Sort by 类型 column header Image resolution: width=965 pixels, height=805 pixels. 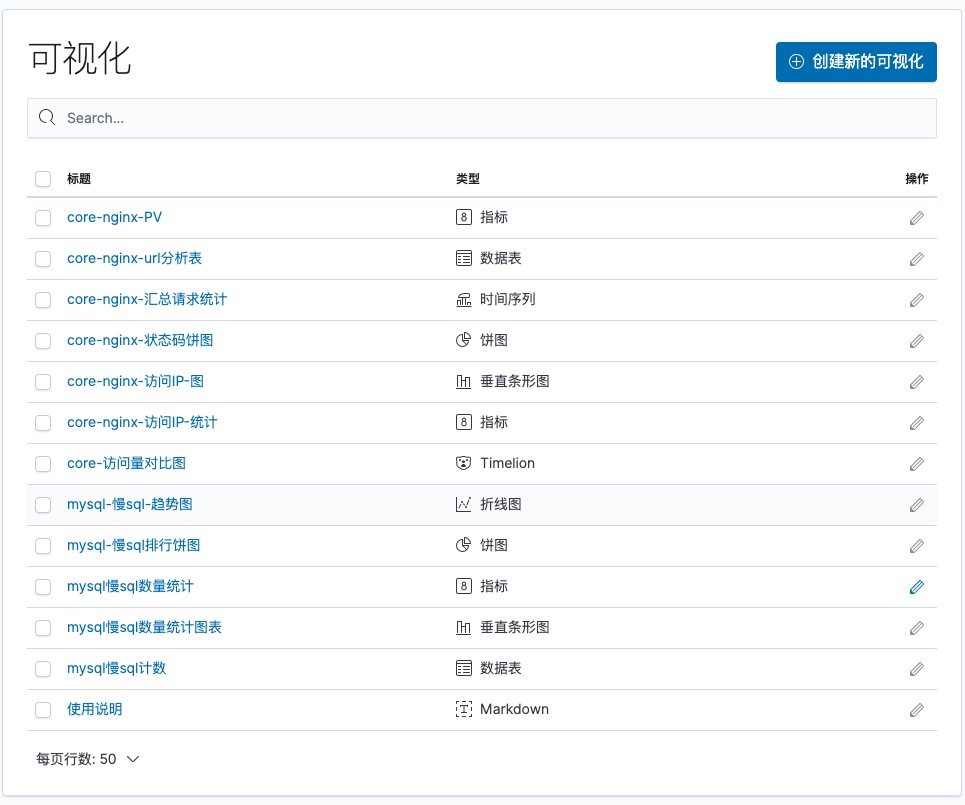468,179
